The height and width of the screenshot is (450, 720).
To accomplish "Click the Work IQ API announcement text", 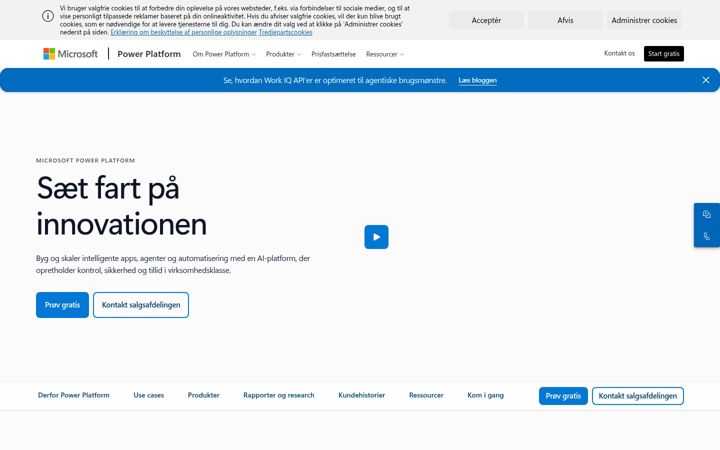I will click(335, 80).
